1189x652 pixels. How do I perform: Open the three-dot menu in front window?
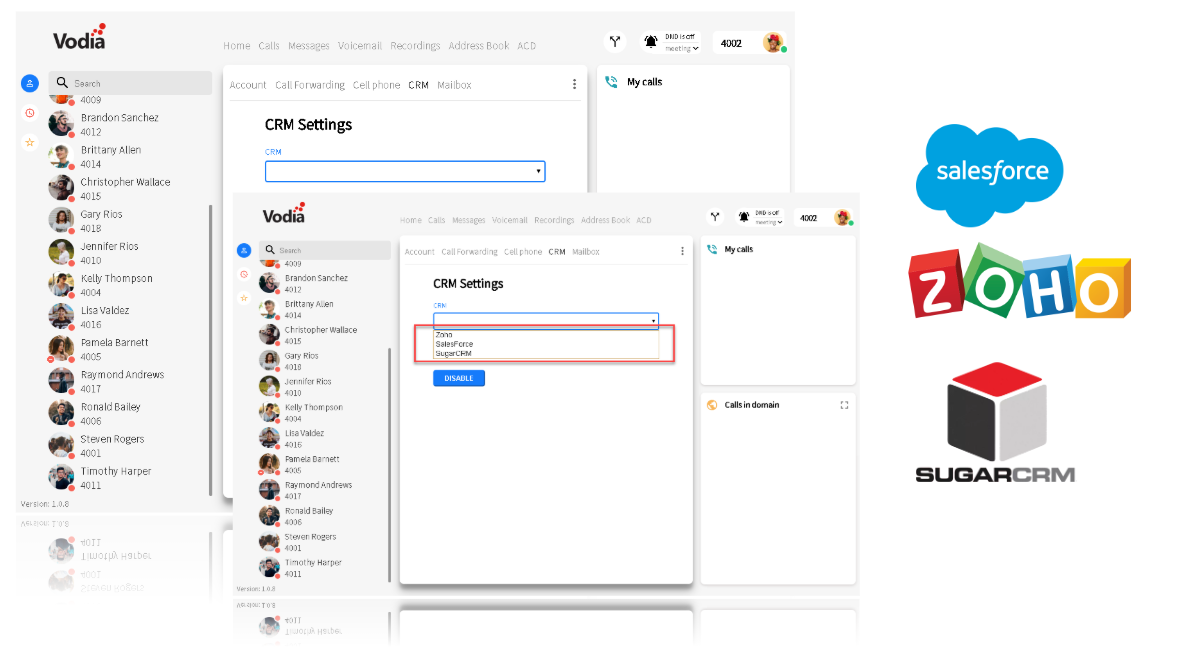682,251
